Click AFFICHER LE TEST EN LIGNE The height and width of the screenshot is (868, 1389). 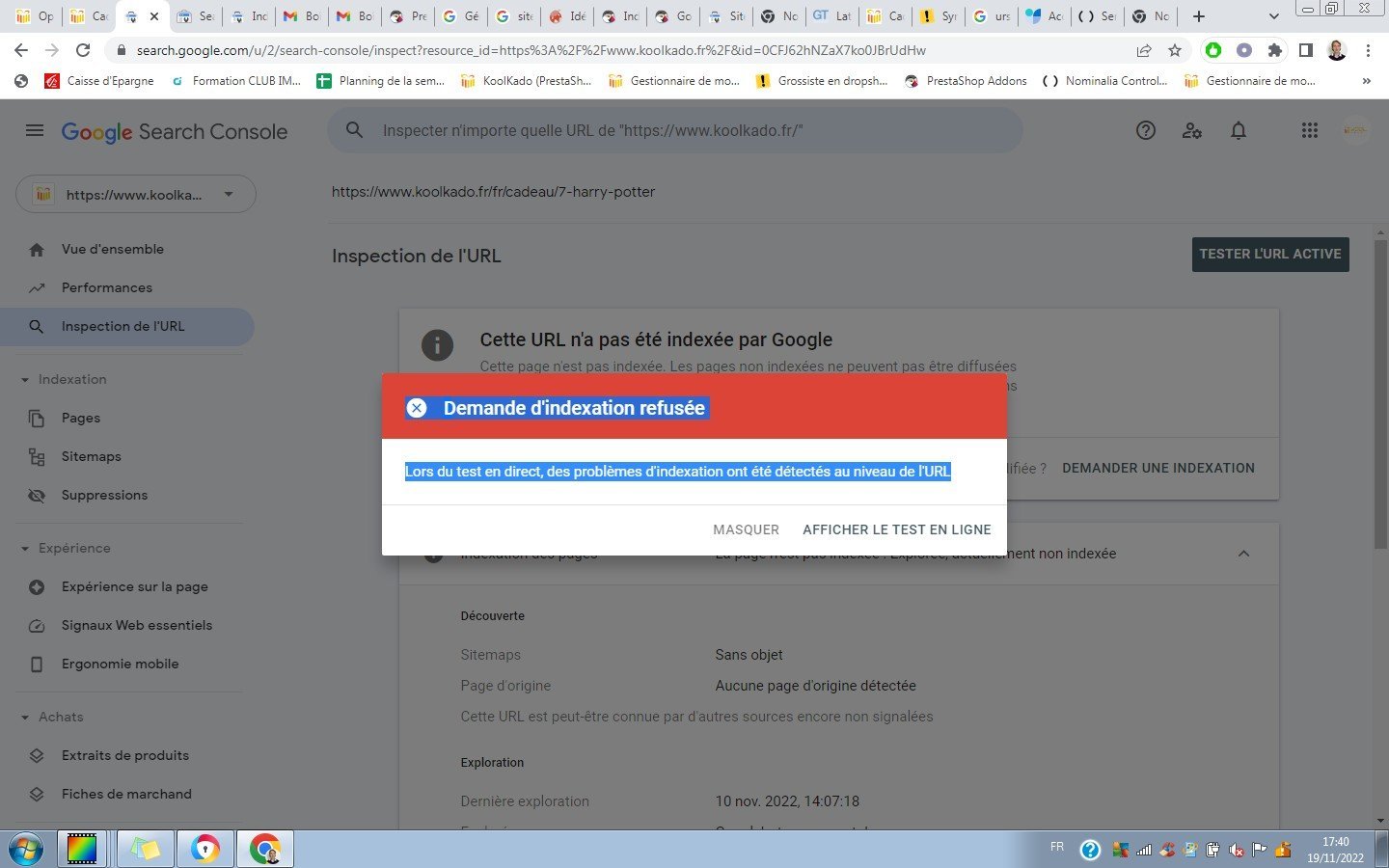pyautogui.click(x=897, y=529)
